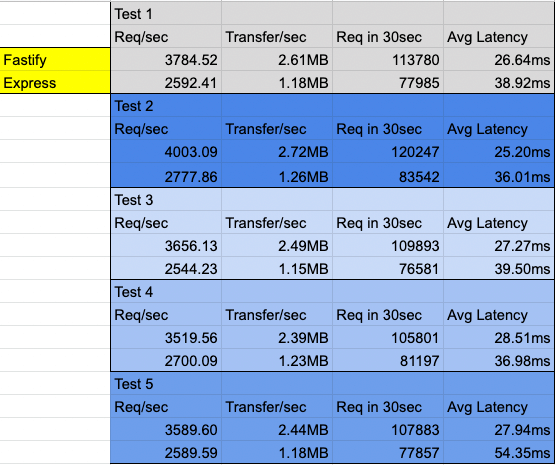
Task: Select the cell showing 83542
Action: (x=388, y=176)
